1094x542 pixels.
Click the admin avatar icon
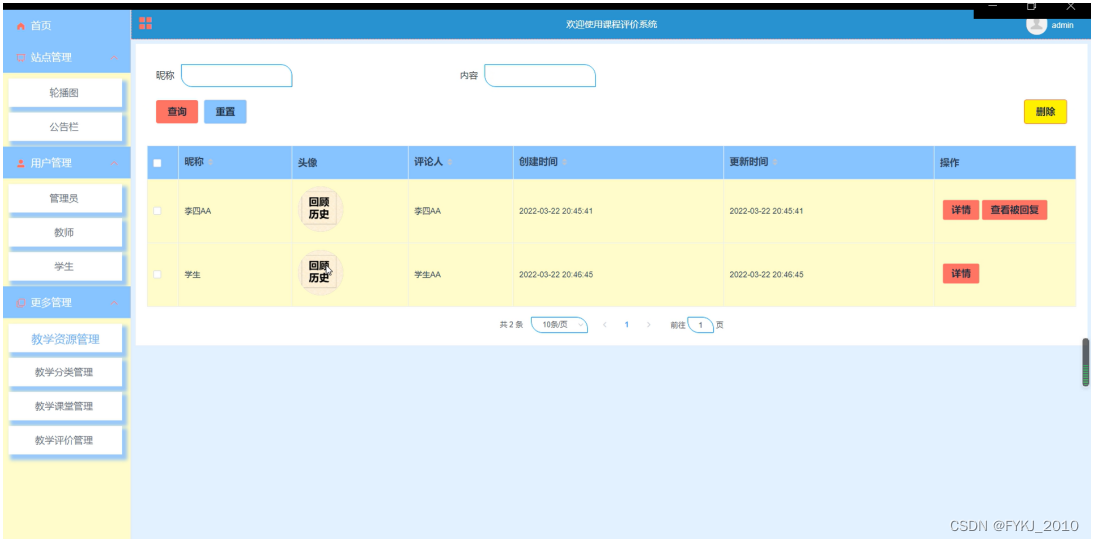pyautogui.click(x=1036, y=25)
